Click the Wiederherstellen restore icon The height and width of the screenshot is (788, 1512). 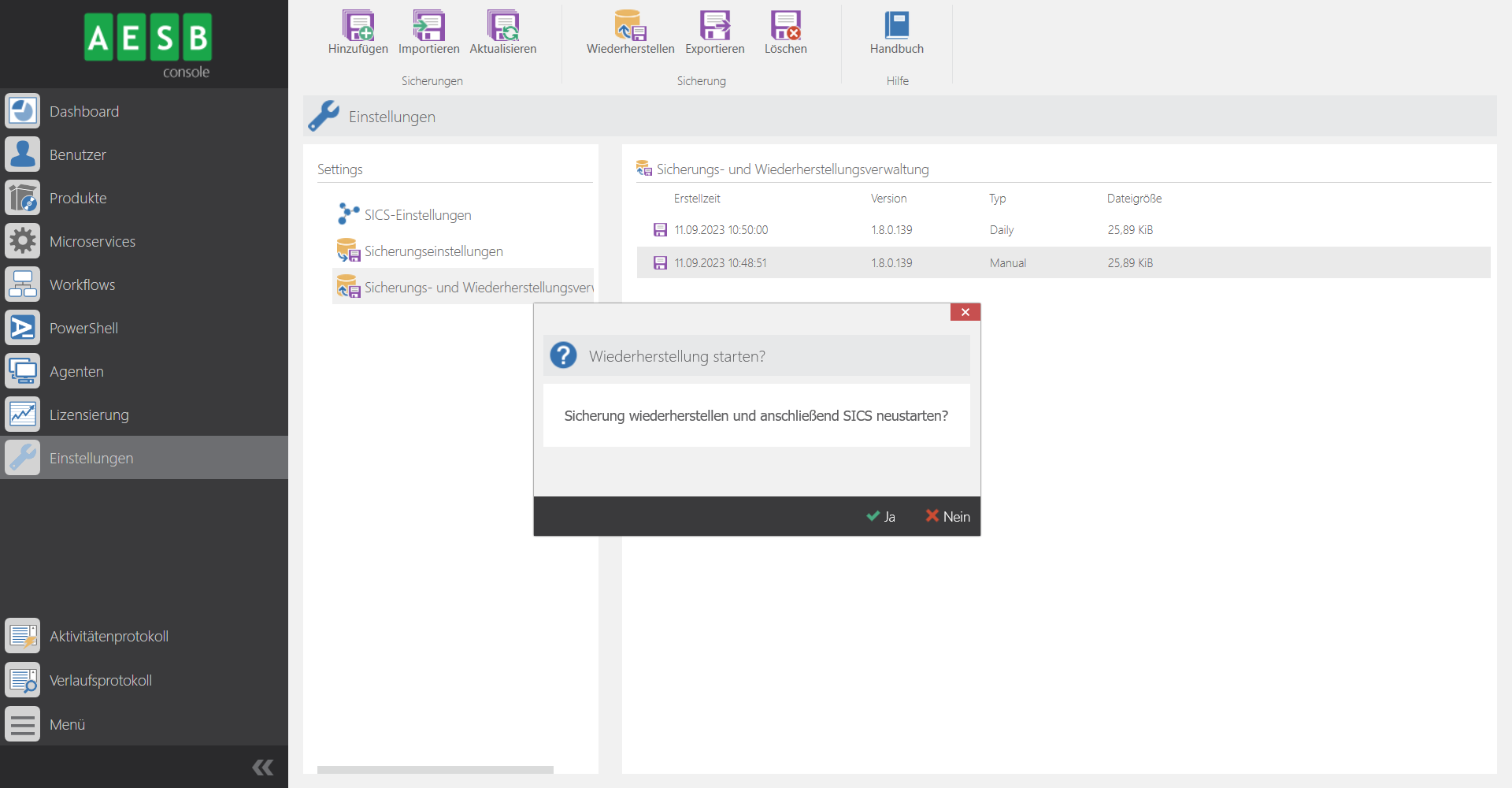(x=630, y=26)
